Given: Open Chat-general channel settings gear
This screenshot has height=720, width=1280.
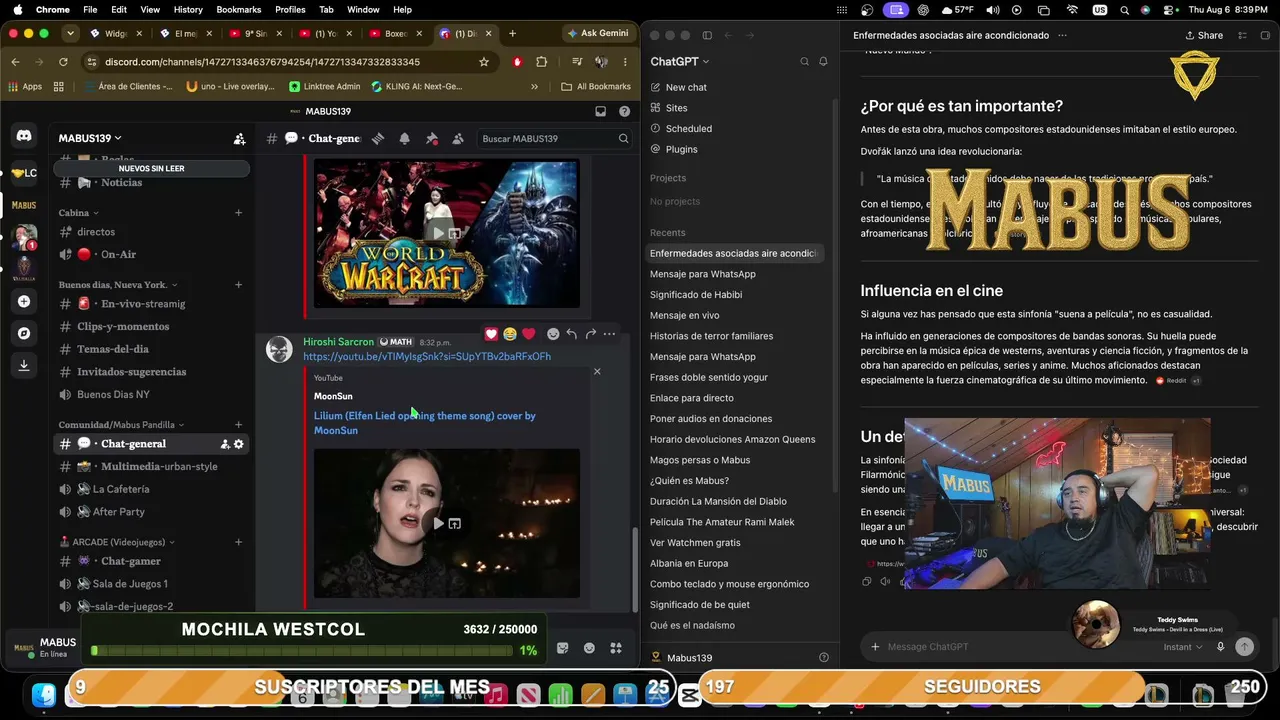Looking at the screenshot, I should [238, 444].
